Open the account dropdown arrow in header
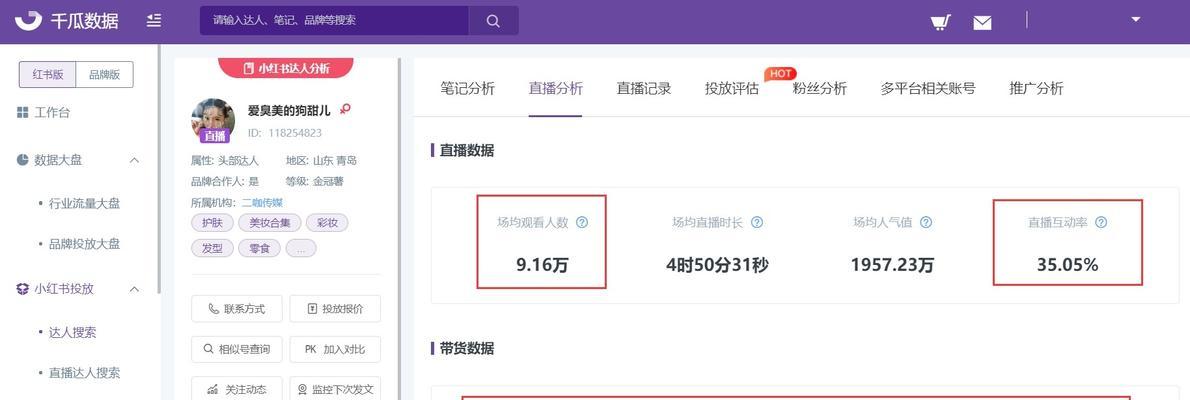The height and width of the screenshot is (400, 1190). [1135, 19]
